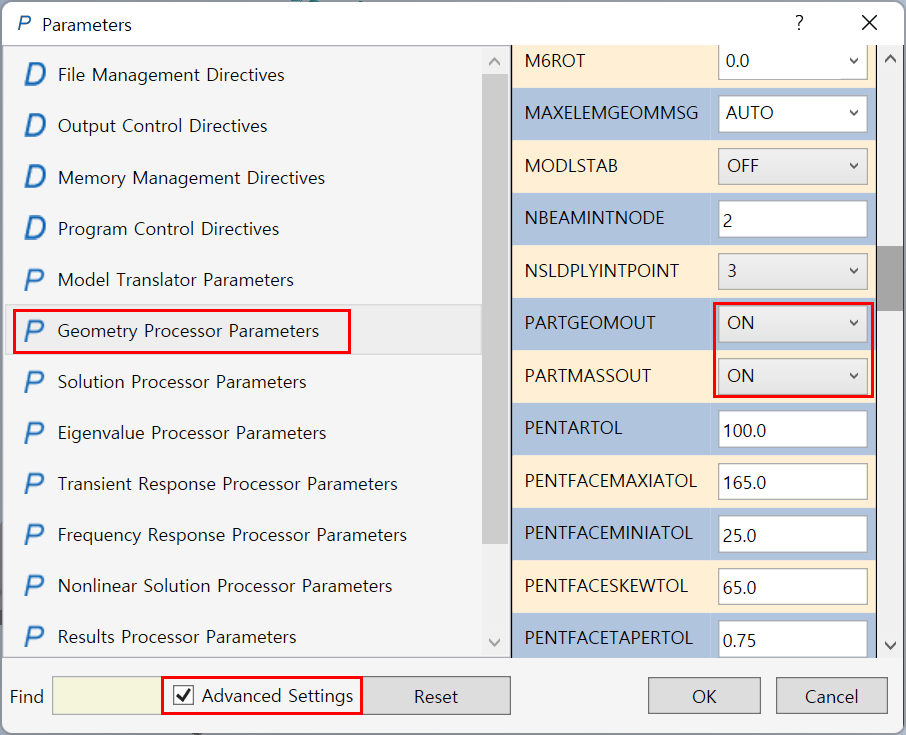
Task: Click the PENTARTOL value field
Action: (x=792, y=429)
